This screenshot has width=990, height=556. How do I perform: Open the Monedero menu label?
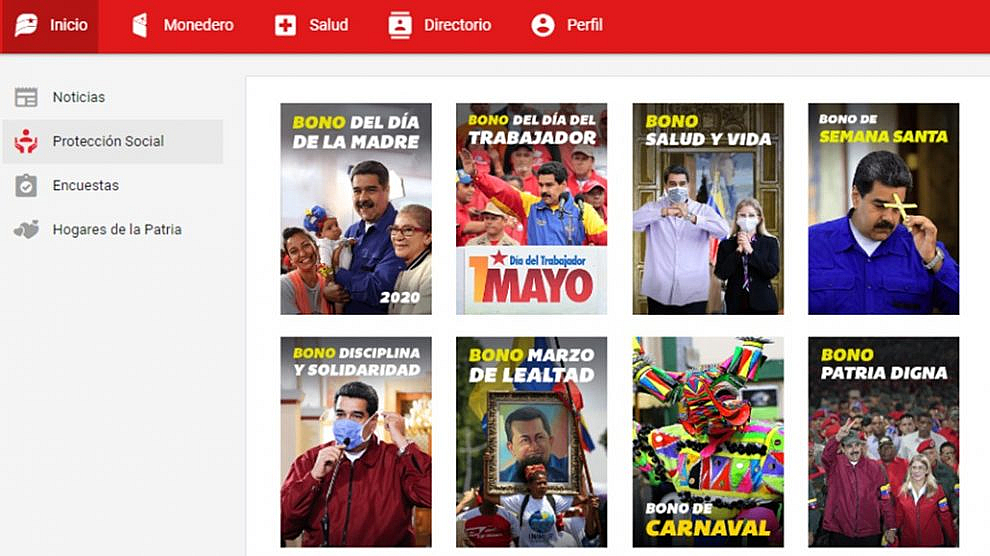pos(198,25)
